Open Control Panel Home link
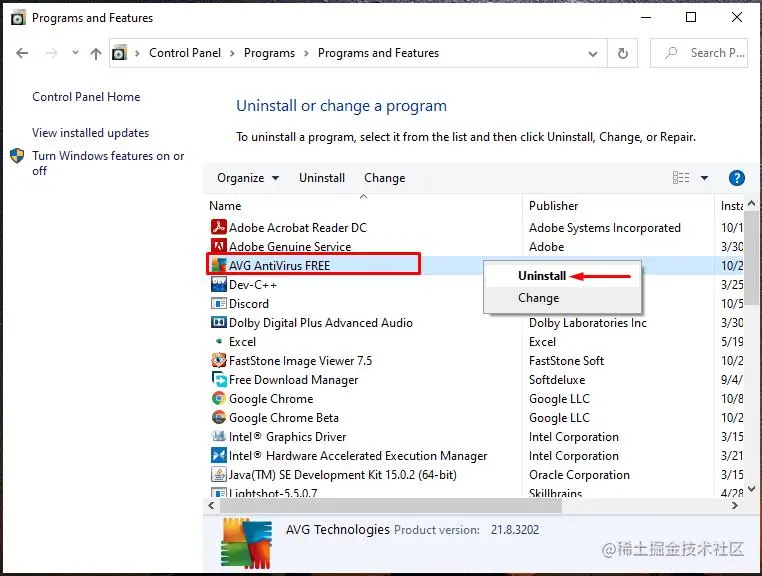Image resolution: width=762 pixels, height=576 pixels. pyautogui.click(x=86, y=97)
